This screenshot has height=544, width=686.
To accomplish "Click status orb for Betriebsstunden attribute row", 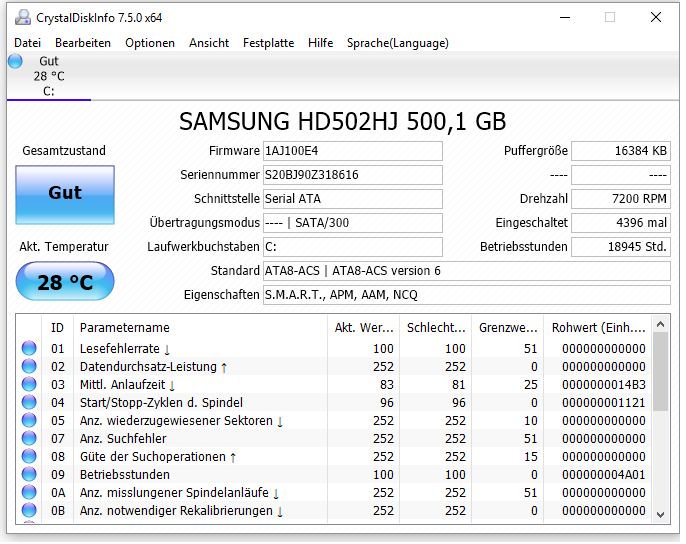I will pos(29,475).
